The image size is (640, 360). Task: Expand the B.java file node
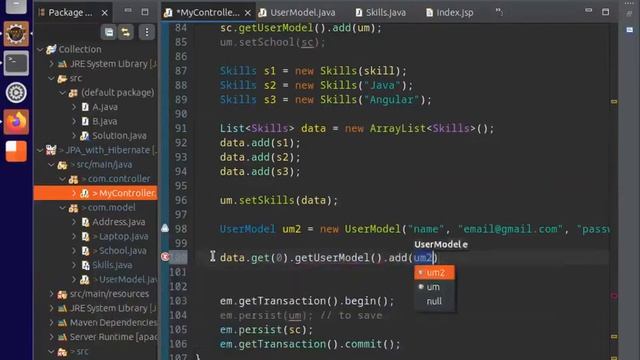point(74,121)
